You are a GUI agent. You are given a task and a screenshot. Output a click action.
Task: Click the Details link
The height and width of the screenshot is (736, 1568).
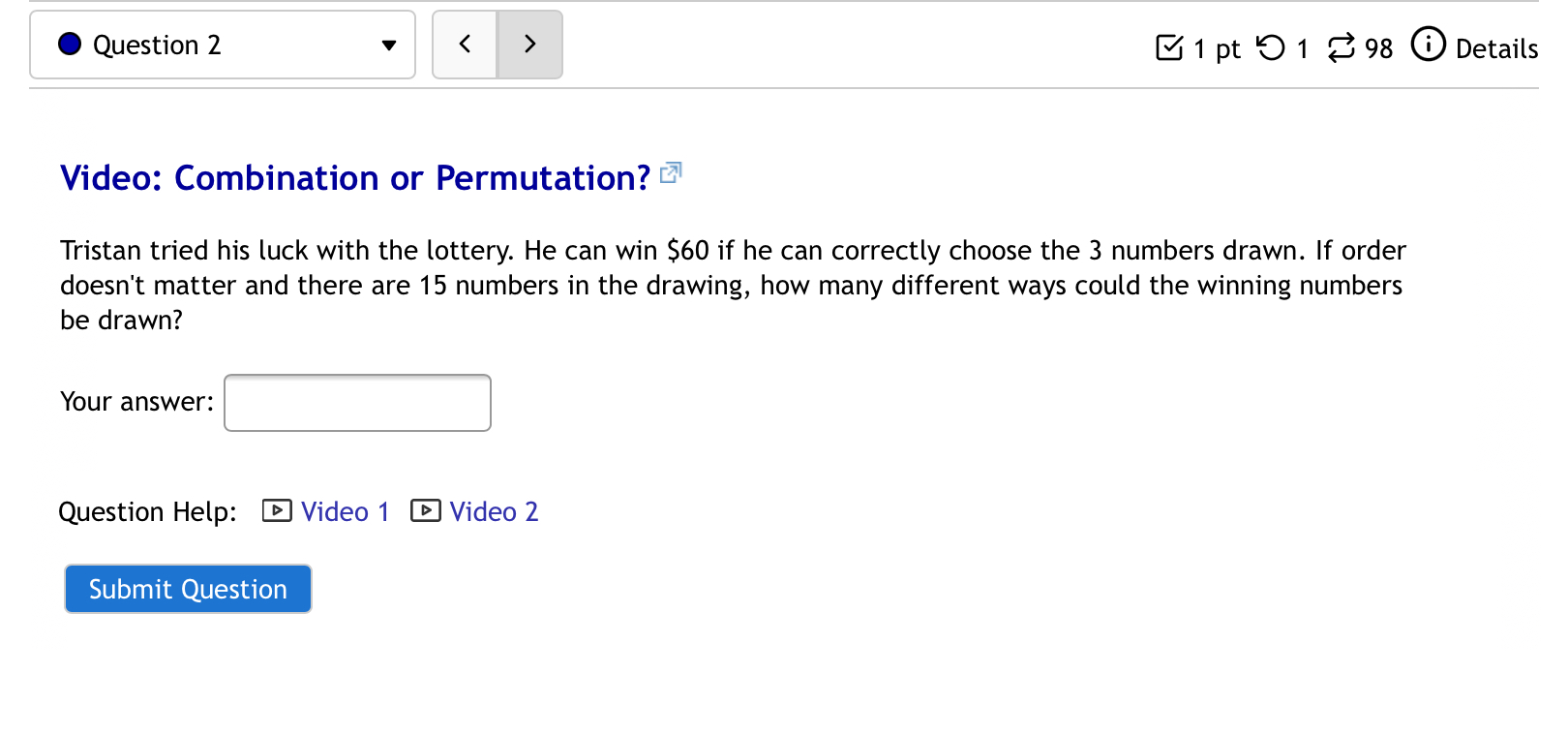click(x=1498, y=48)
